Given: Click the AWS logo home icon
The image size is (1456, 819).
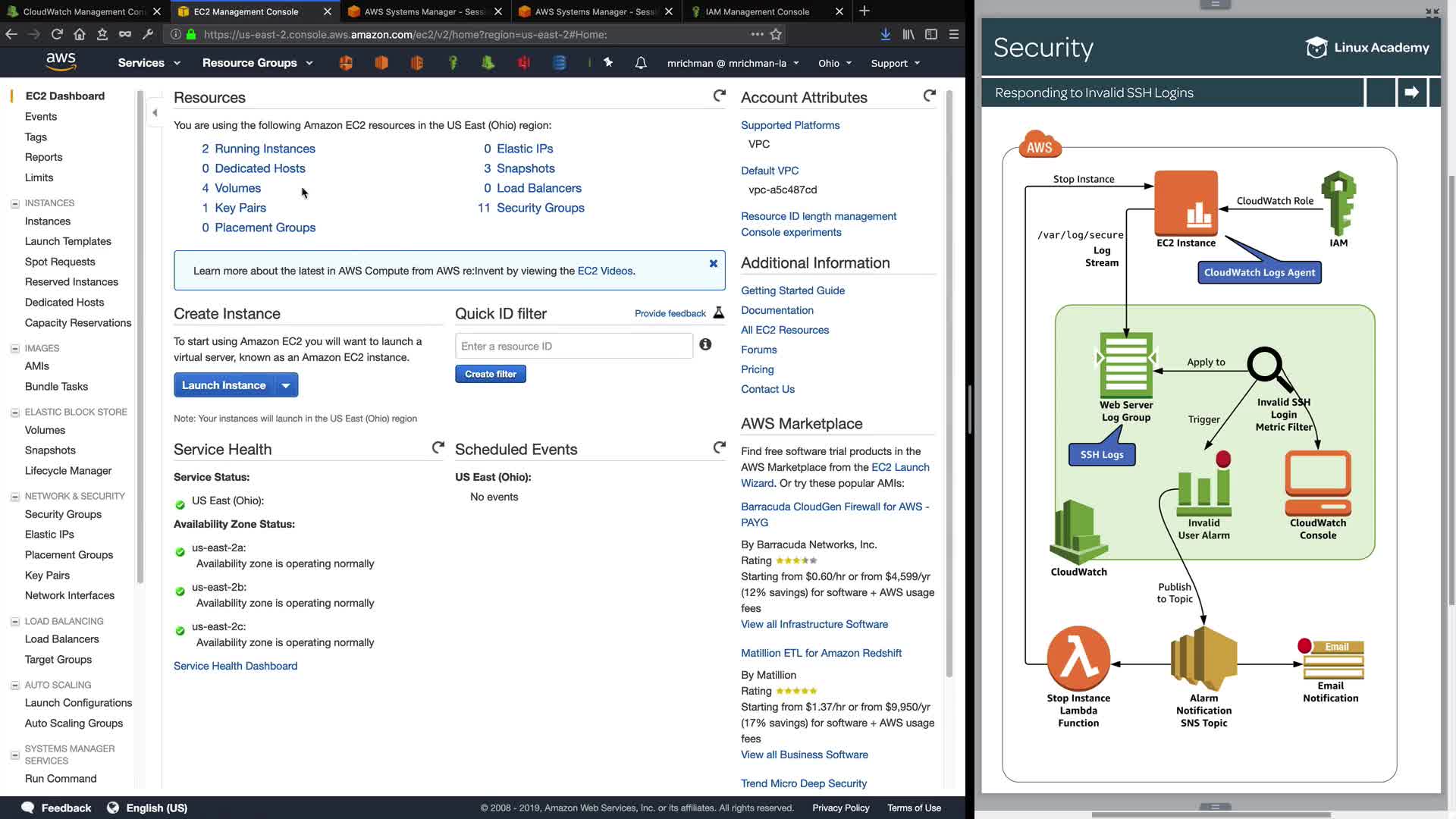Looking at the screenshot, I should [61, 62].
